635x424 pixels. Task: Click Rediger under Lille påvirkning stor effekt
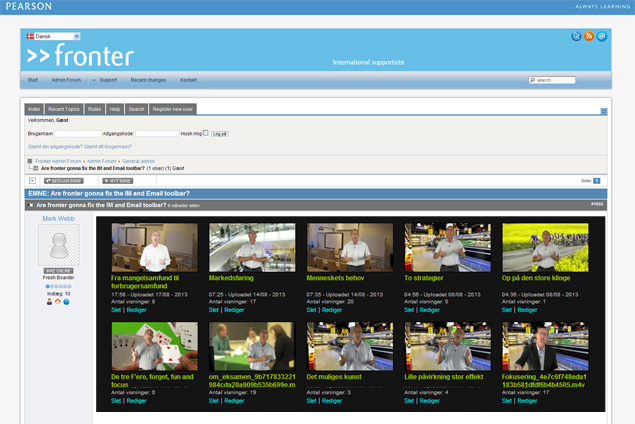click(429, 401)
